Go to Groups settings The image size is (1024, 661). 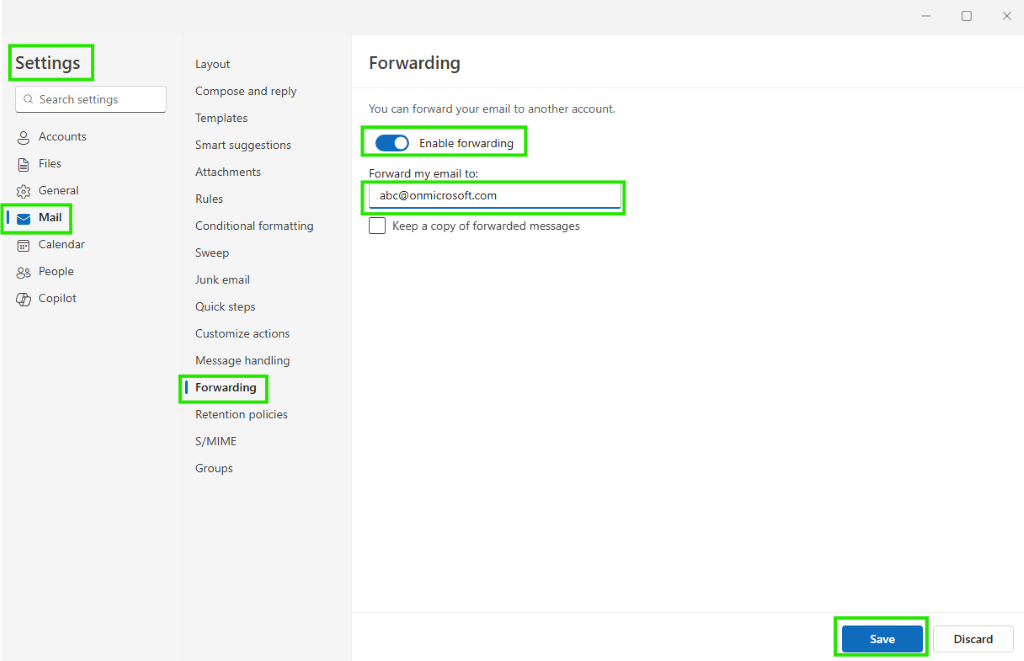(x=214, y=468)
